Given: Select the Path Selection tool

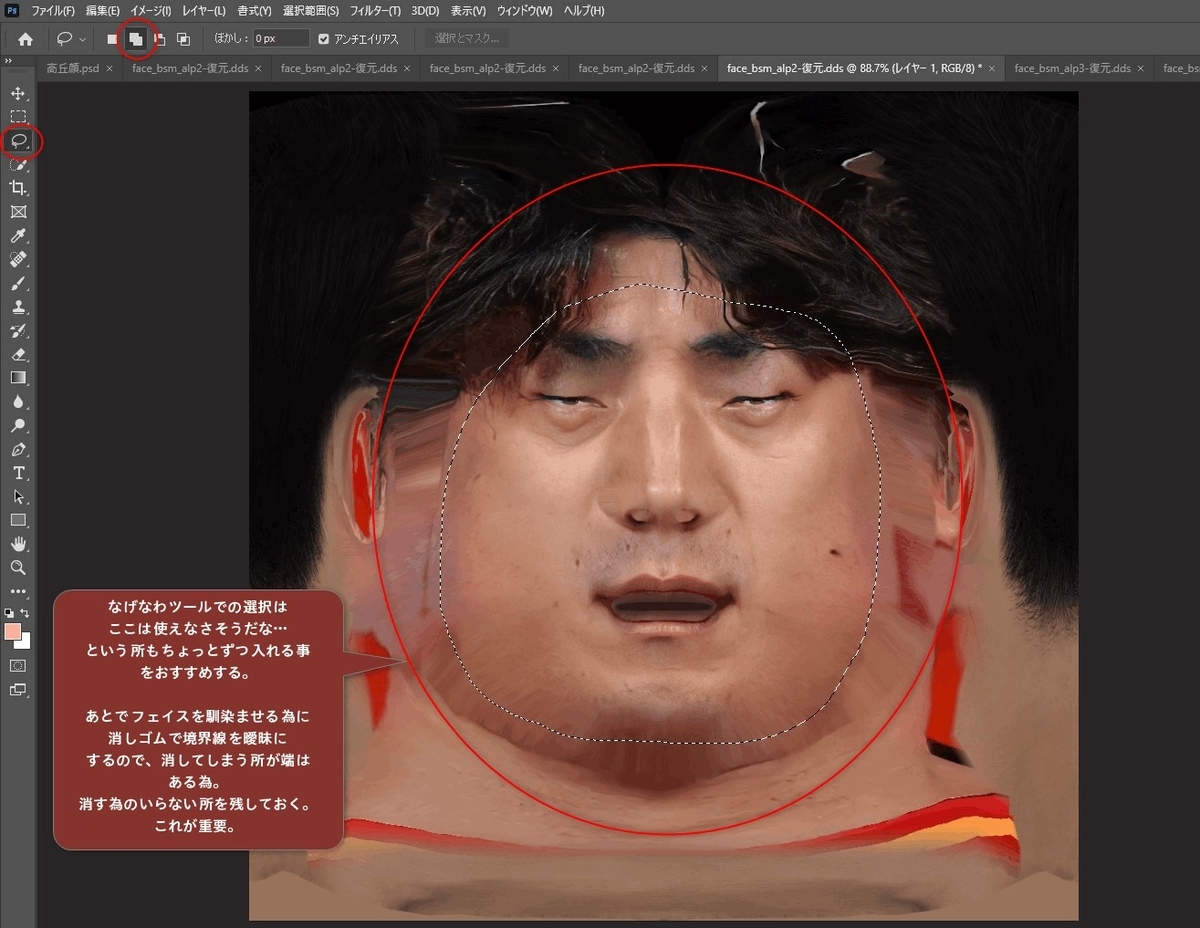Looking at the screenshot, I should click(18, 496).
